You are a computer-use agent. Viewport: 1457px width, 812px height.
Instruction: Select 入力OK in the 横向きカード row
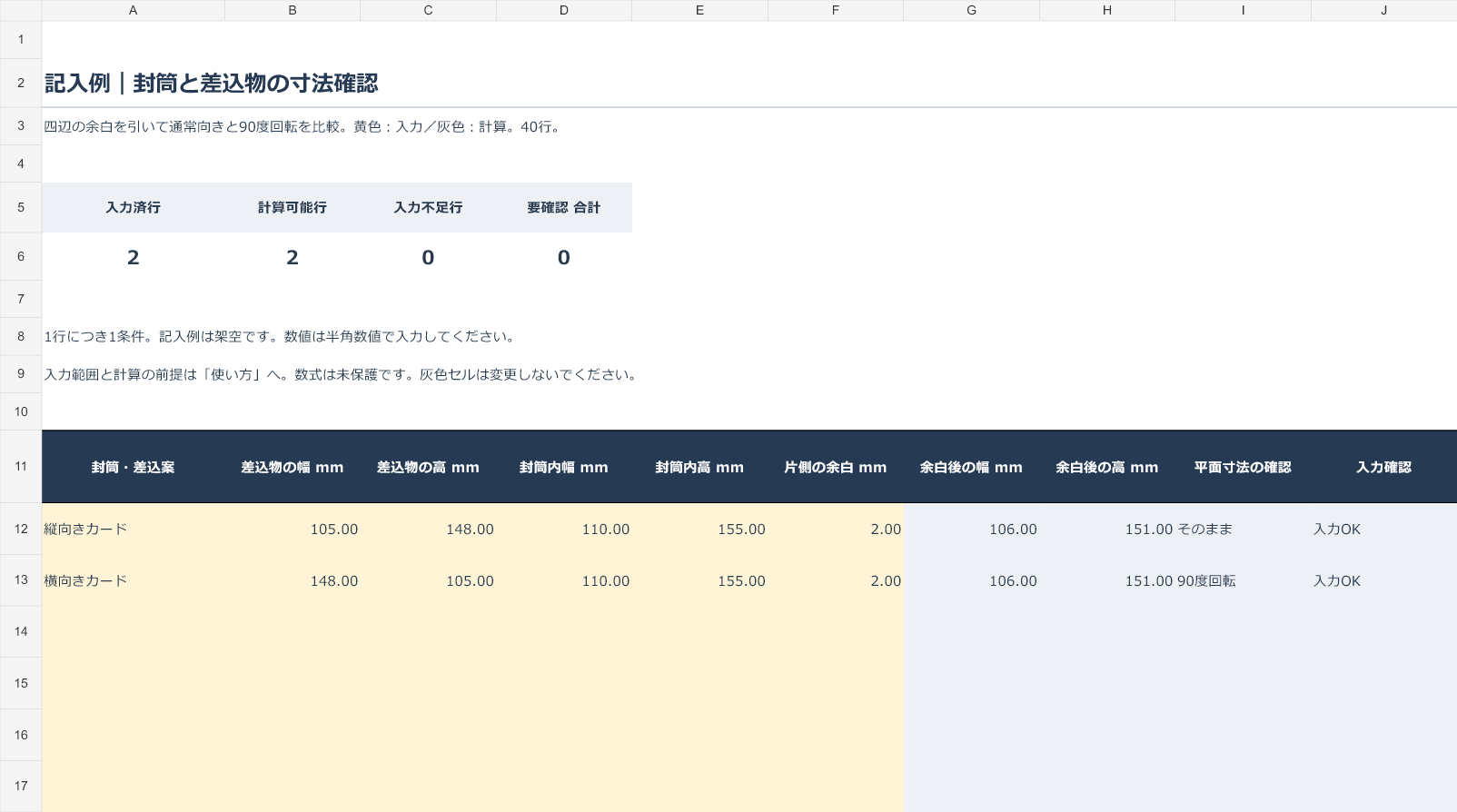click(x=1383, y=580)
